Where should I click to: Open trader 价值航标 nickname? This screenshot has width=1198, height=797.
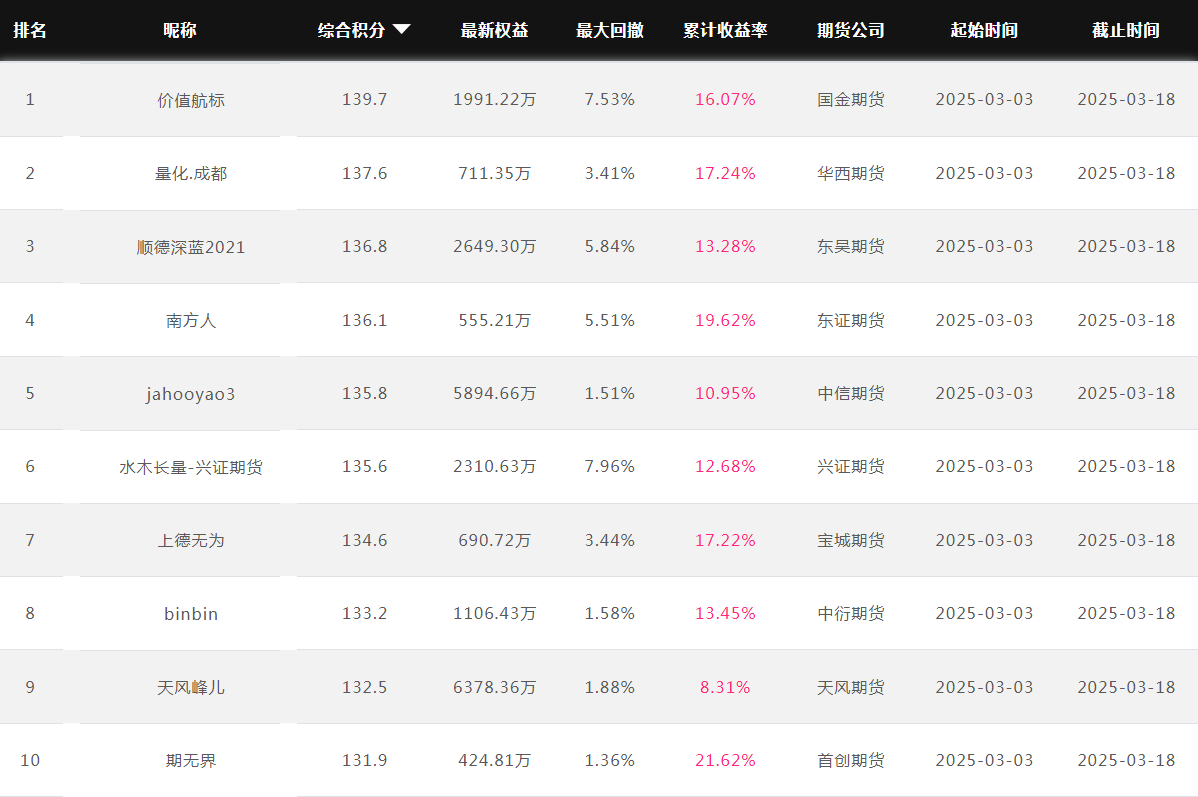pos(191,100)
